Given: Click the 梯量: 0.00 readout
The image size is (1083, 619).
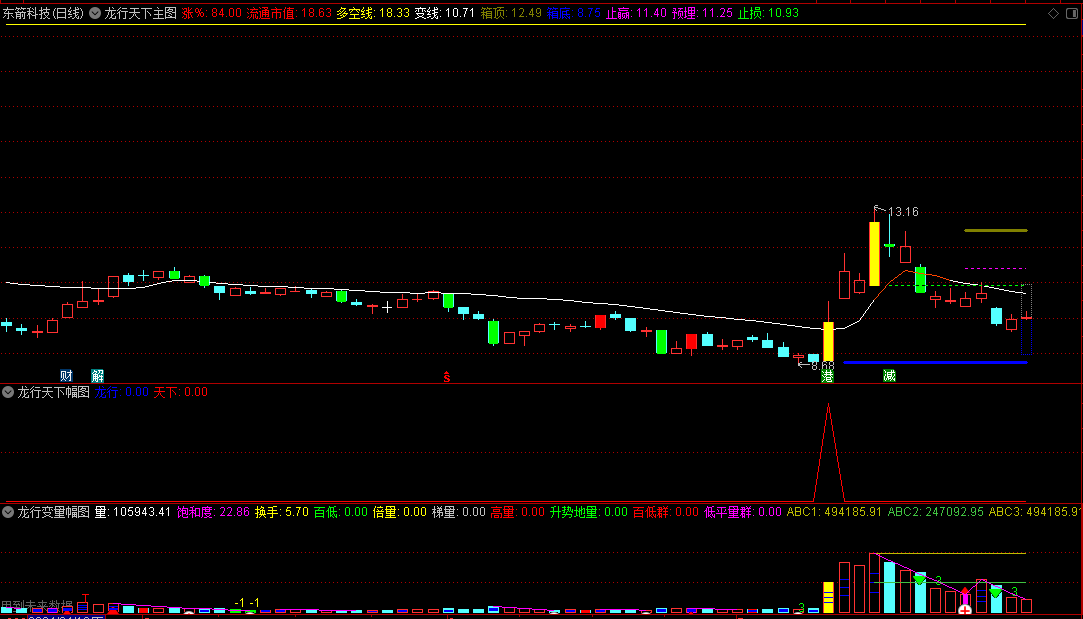Looking at the screenshot, I should coord(459,512).
